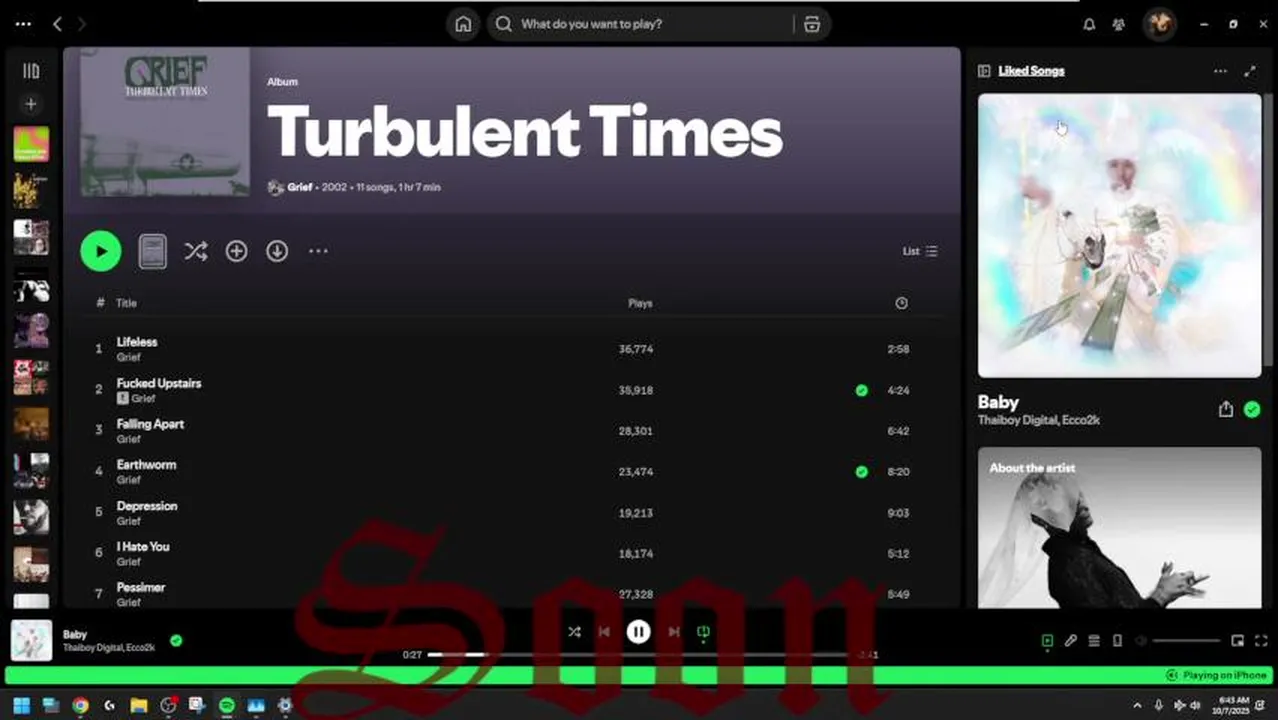The width and height of the screenshot is (1278, 720).
Task: Expand Your Library sidebar
Action: point(31,71)
